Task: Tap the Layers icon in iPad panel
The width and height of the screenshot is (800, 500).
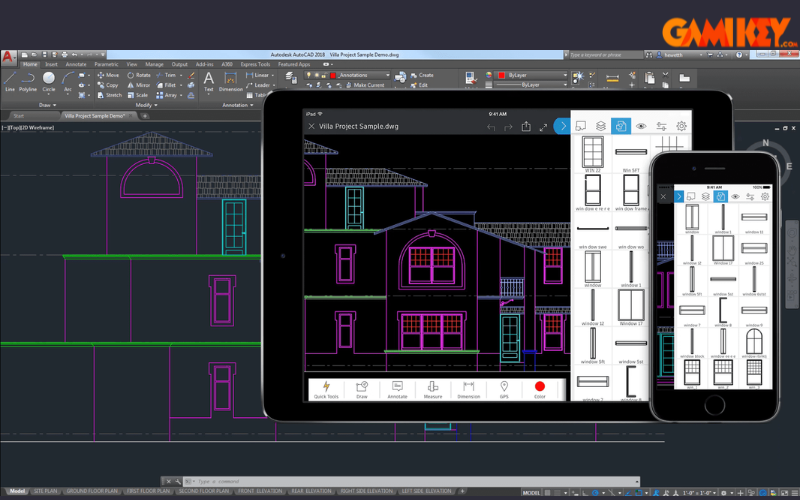Action: pyautogui.click(x=601, y=126)
